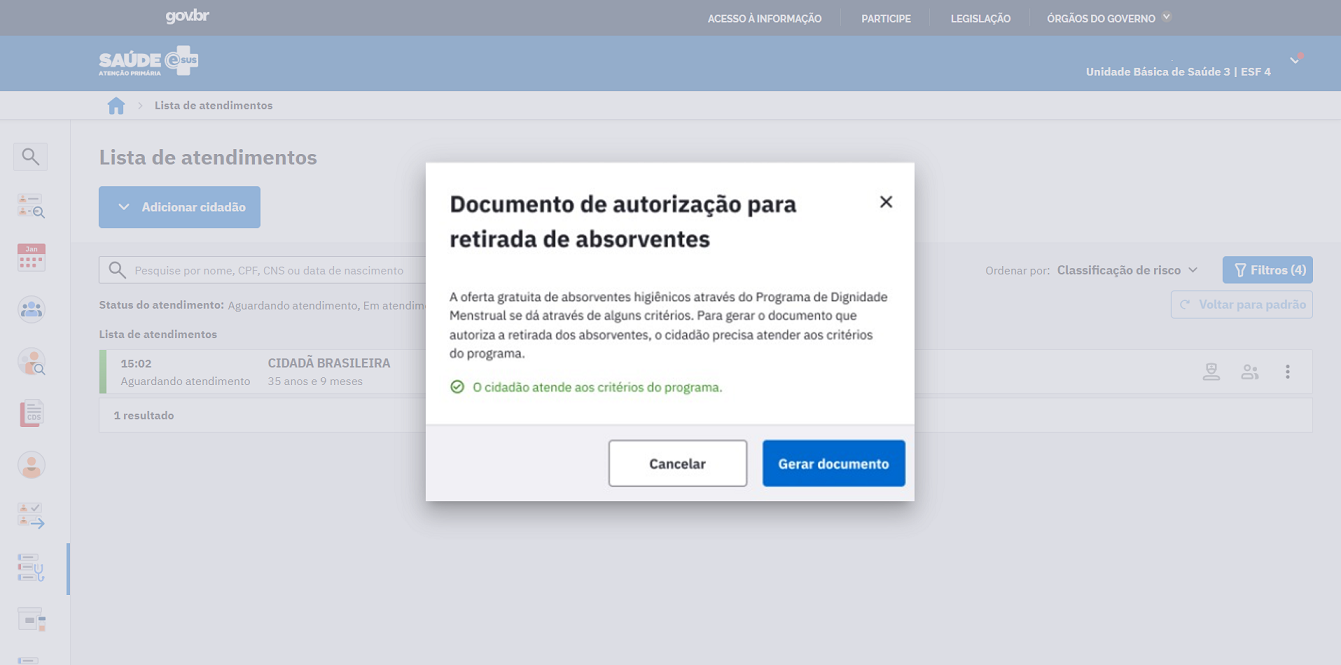The height and width of the screenshot is (665, 1341).
Task: Select the group of people sidebar icon
Action: [x=31, y=309]
